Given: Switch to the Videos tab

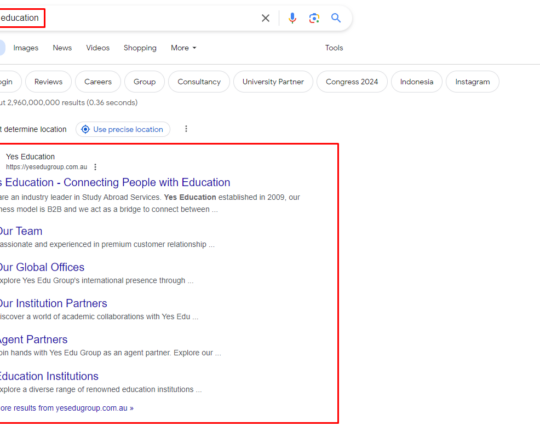Looking at the screenshot, I should click(98, 48).
